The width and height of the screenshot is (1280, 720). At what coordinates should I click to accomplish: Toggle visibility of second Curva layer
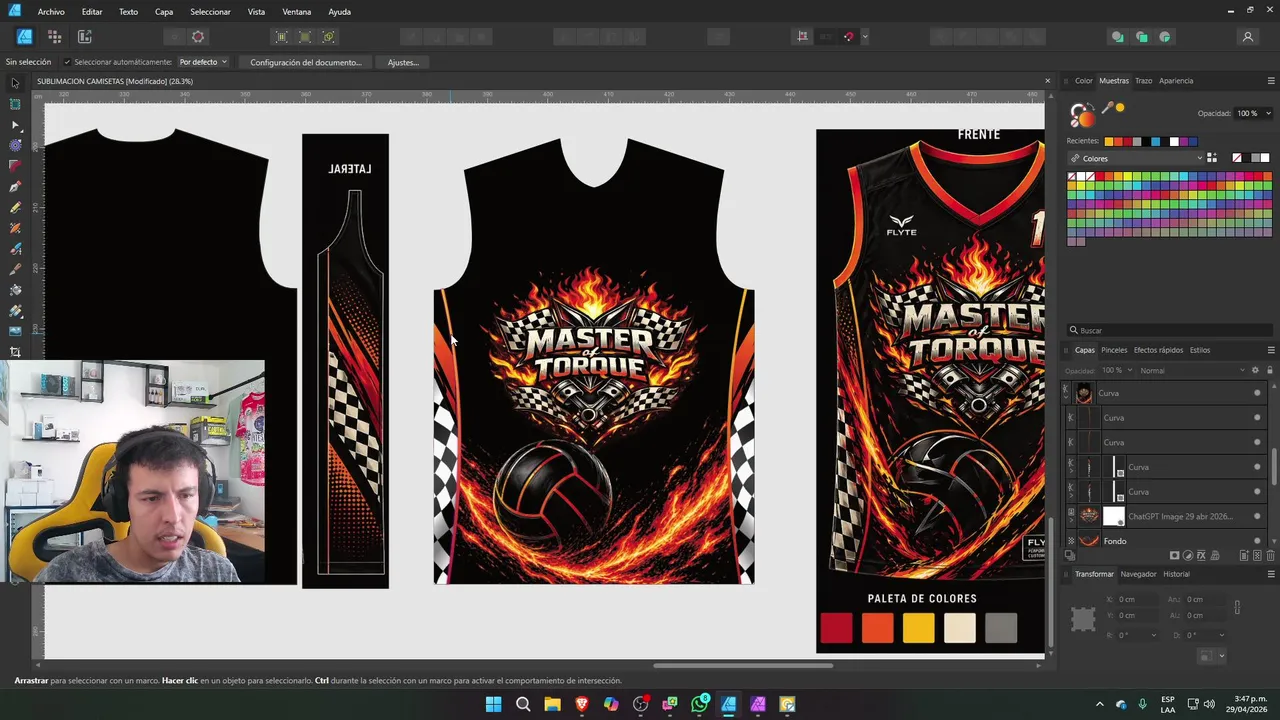(1257, 417)
